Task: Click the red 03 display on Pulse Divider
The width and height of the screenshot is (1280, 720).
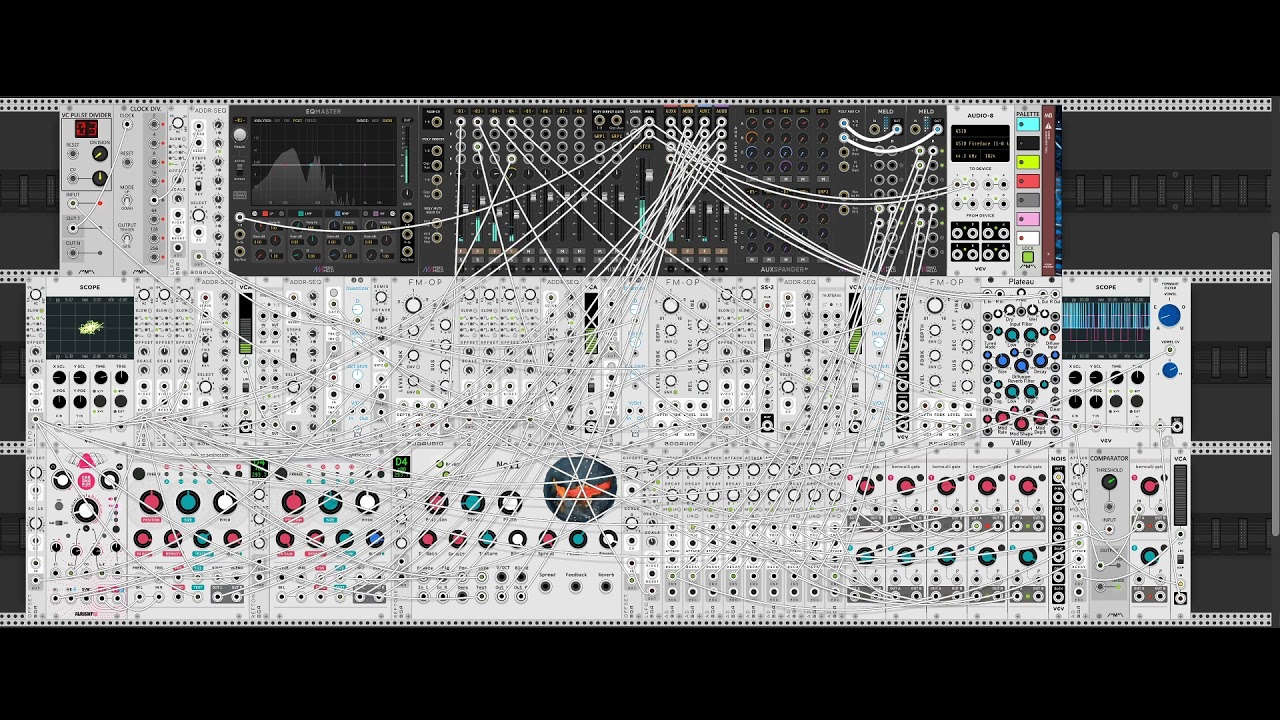Action: [x=87, y=129]
